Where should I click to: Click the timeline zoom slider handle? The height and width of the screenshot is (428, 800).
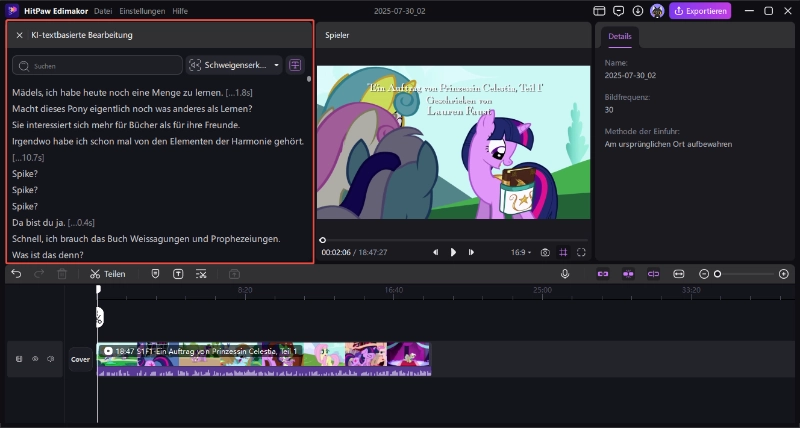[717, 274]
